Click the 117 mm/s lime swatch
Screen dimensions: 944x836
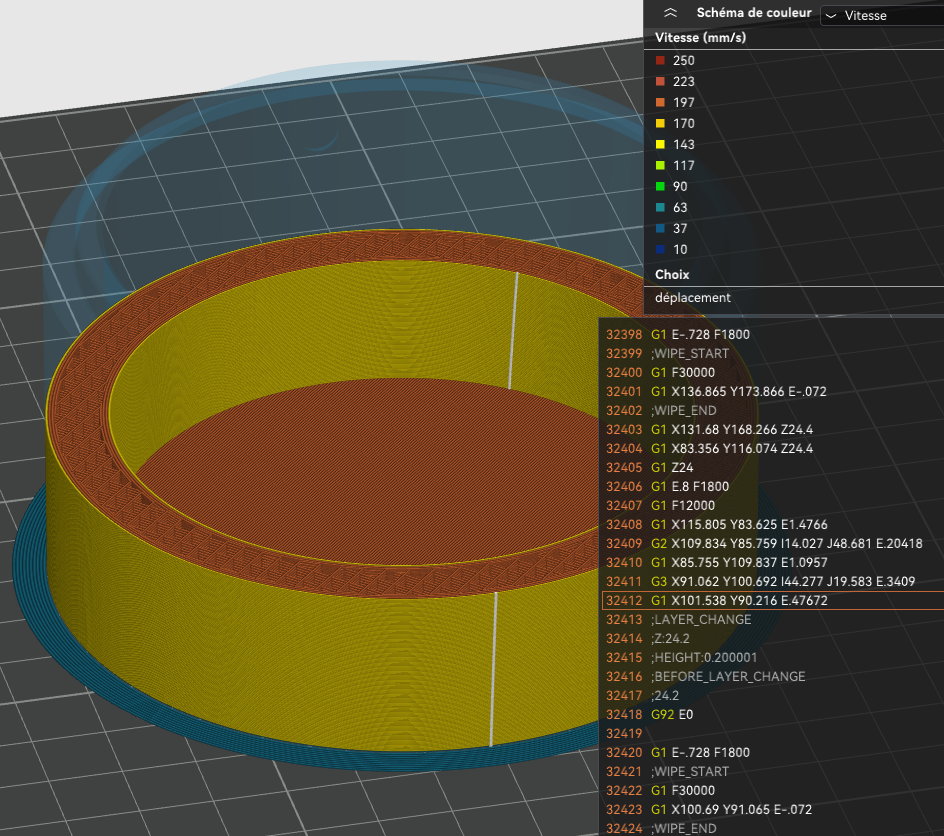point(661,166)
